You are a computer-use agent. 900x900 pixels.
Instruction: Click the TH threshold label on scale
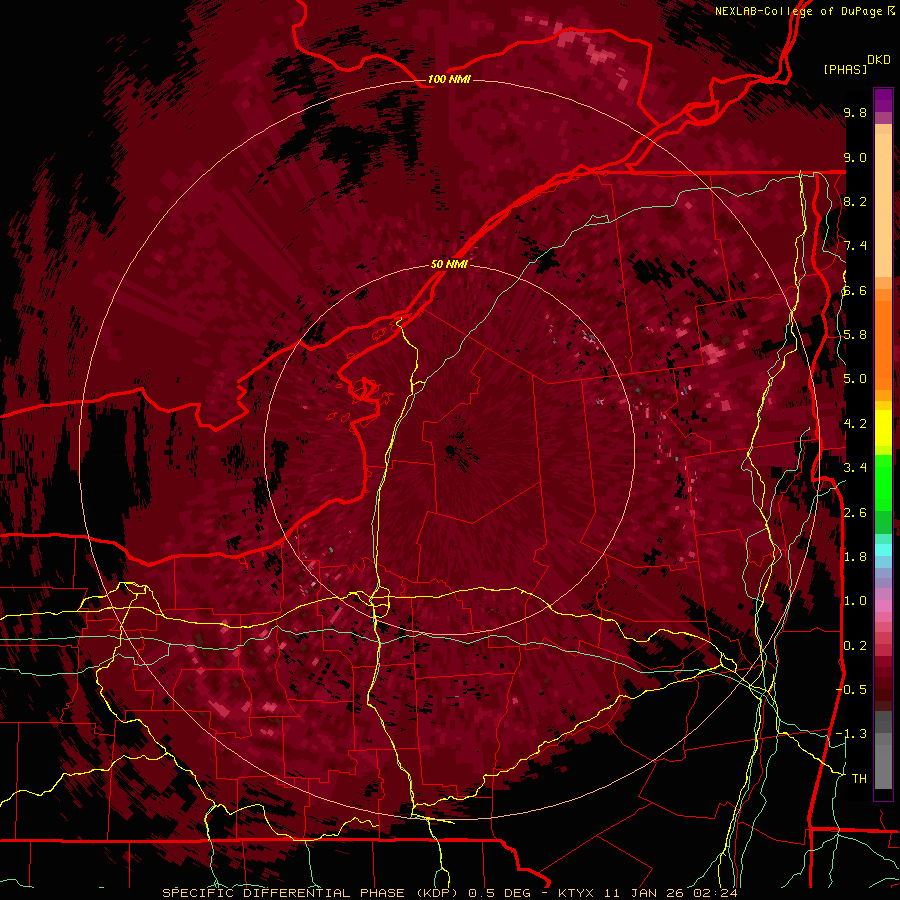click(859, 778)
